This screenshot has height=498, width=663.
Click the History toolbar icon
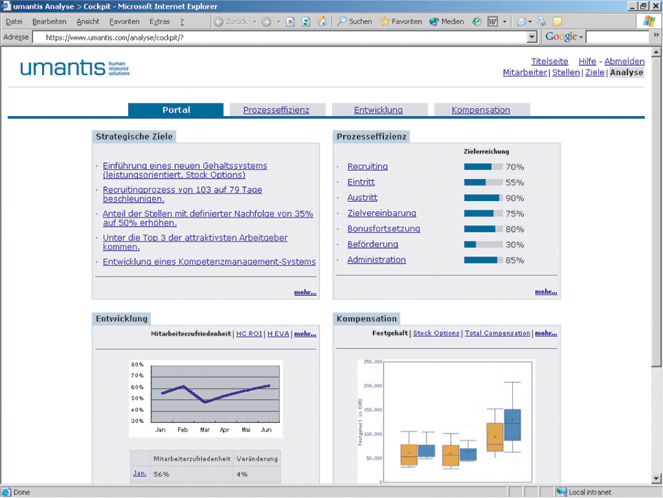(x=477, y=21)
